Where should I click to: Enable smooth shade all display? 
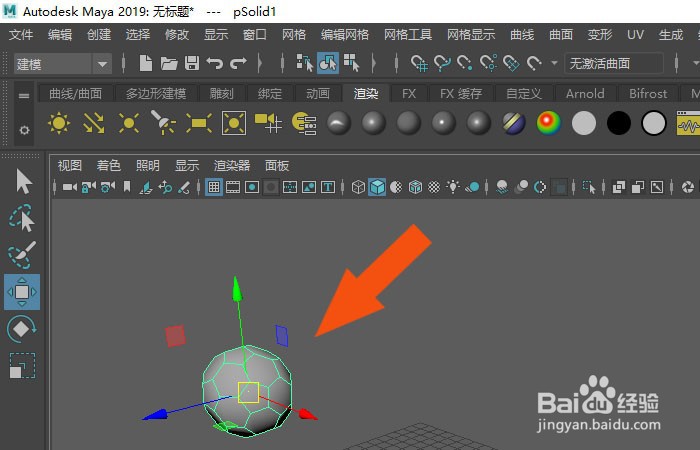tap(377, 187)
